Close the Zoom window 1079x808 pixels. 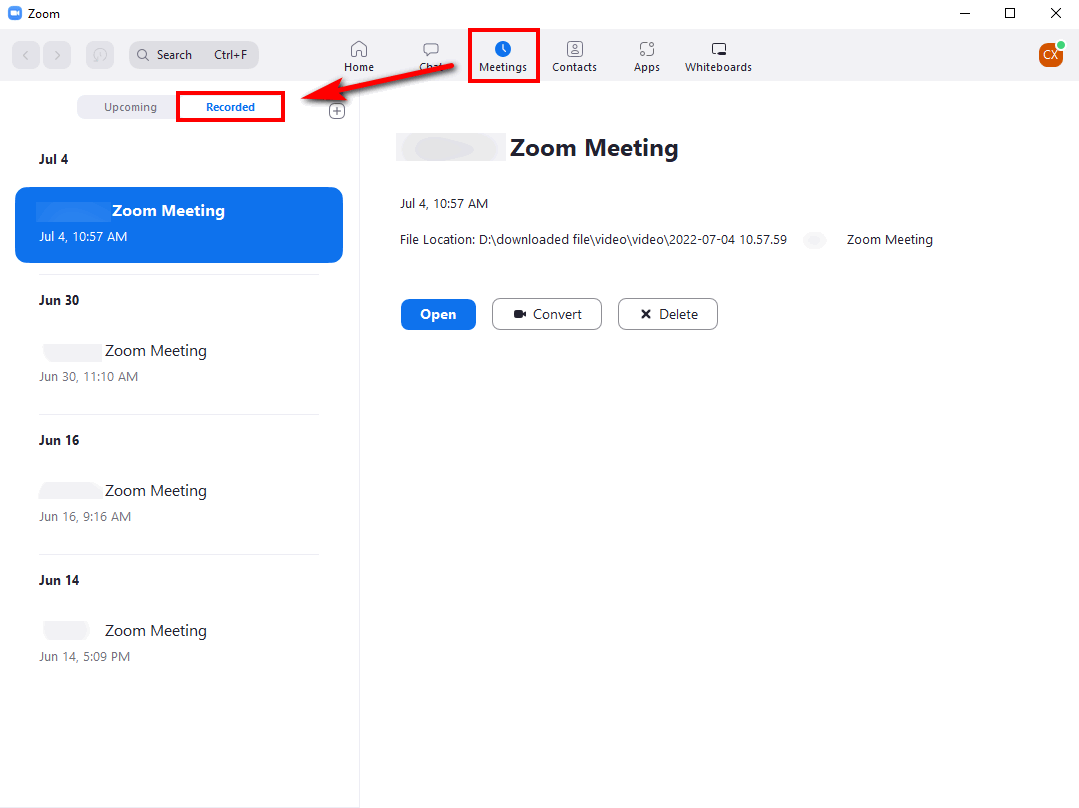pyautogui.click(x=1056, y=13)
